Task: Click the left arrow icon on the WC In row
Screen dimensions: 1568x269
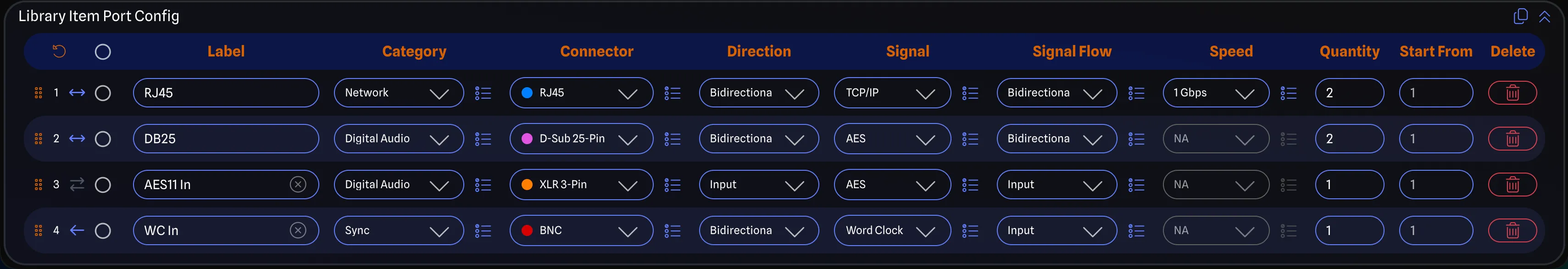Action: tap(76, 230)
